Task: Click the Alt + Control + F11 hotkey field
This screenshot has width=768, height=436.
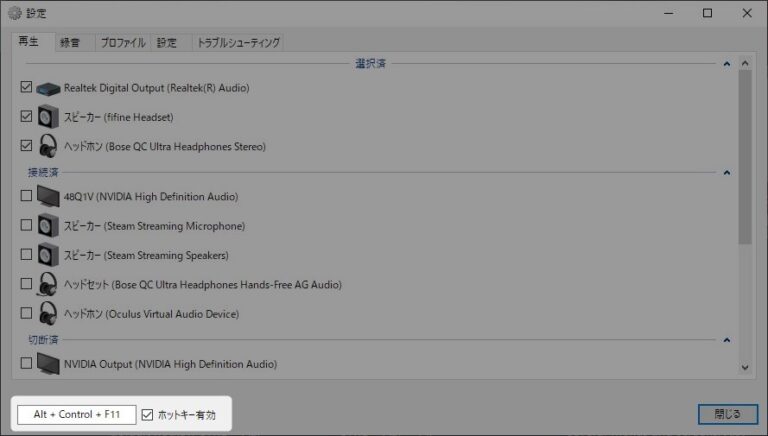Action: pyautogui.click(x=77, y=414)
